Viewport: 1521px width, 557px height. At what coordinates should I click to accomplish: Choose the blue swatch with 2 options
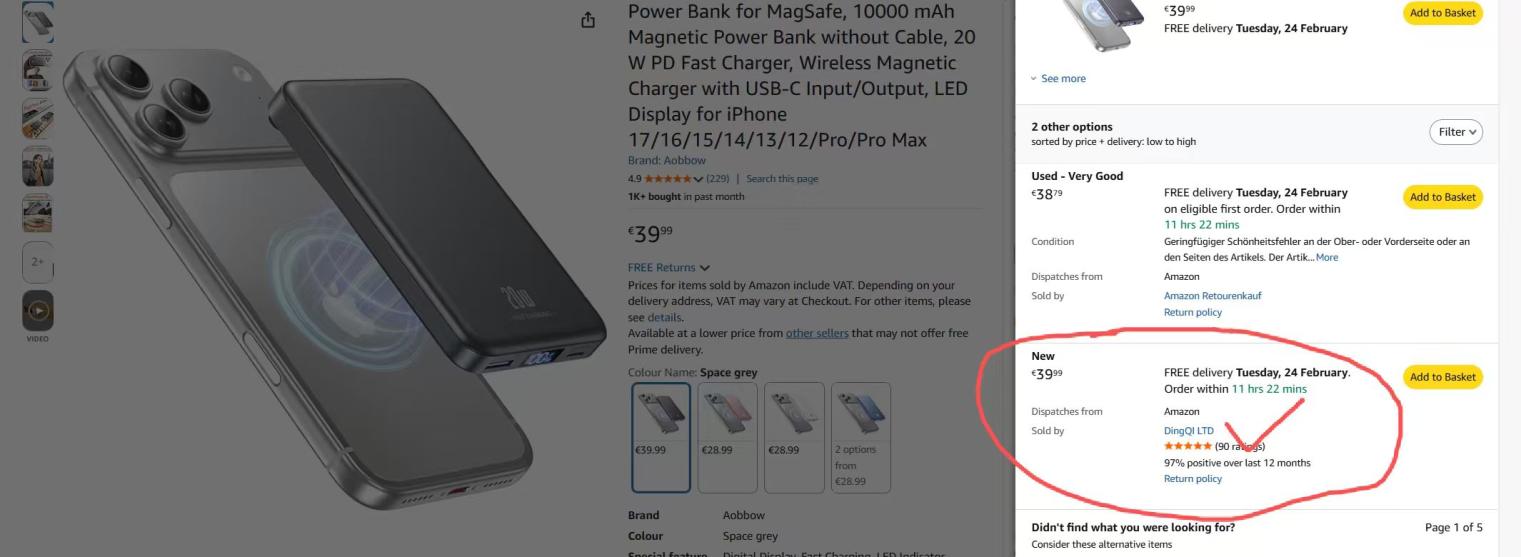[861, 437]
